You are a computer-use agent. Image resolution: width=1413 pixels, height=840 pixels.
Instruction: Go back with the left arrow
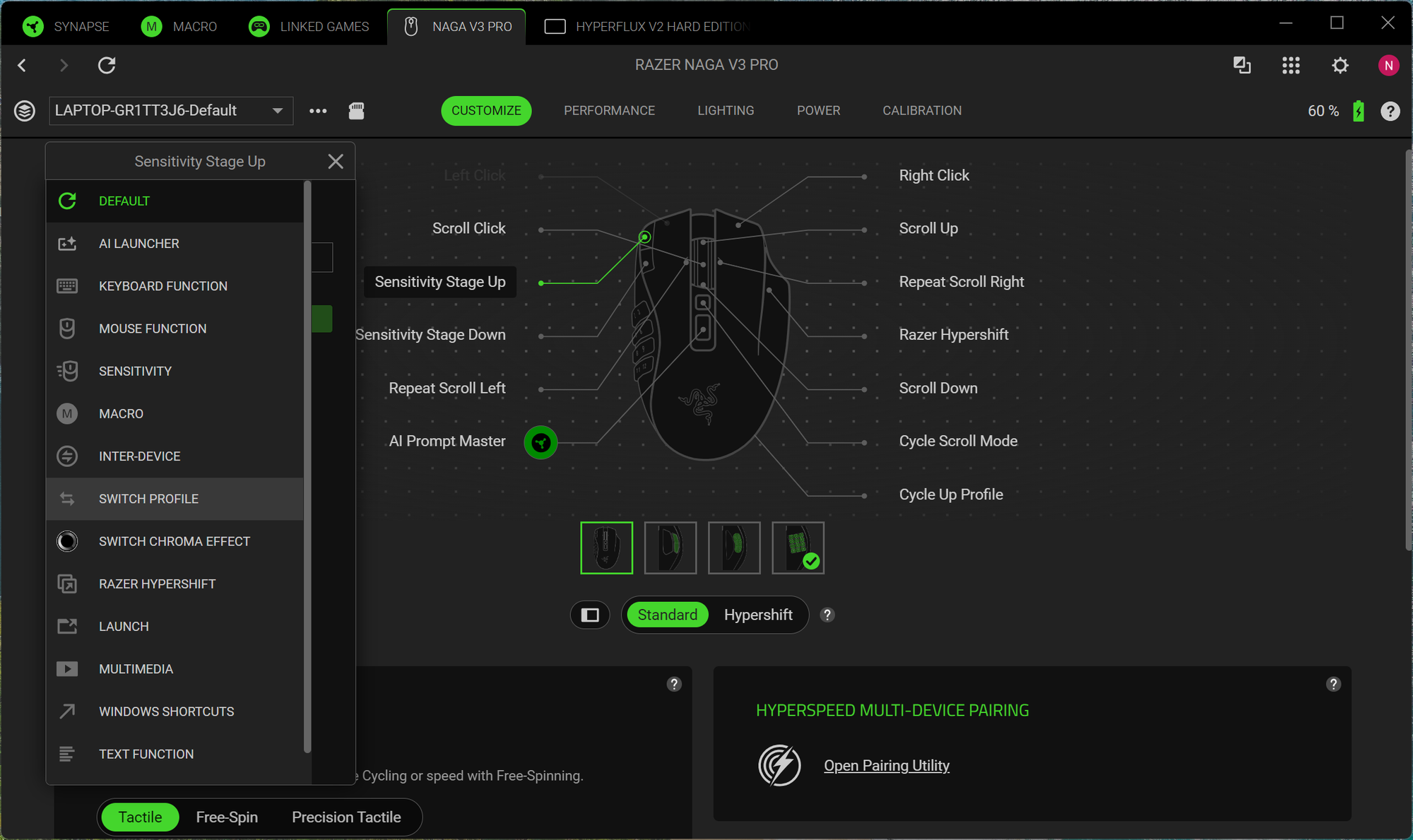point(22,66)
